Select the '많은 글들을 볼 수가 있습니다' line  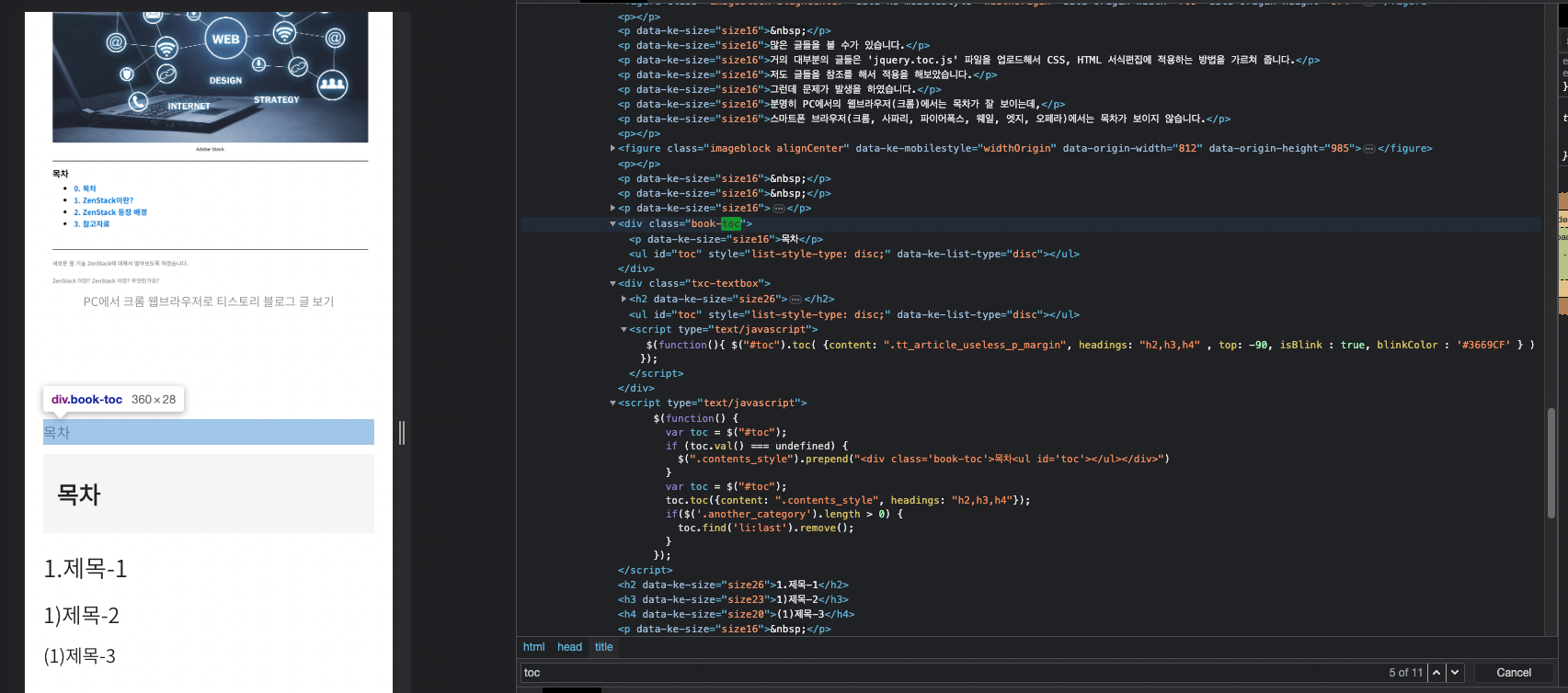coord(773,45)
